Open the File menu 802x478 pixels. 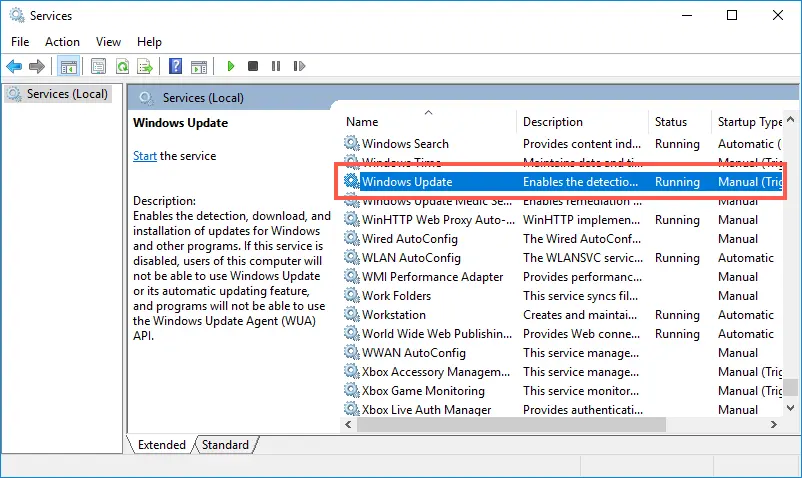[20, 42]
